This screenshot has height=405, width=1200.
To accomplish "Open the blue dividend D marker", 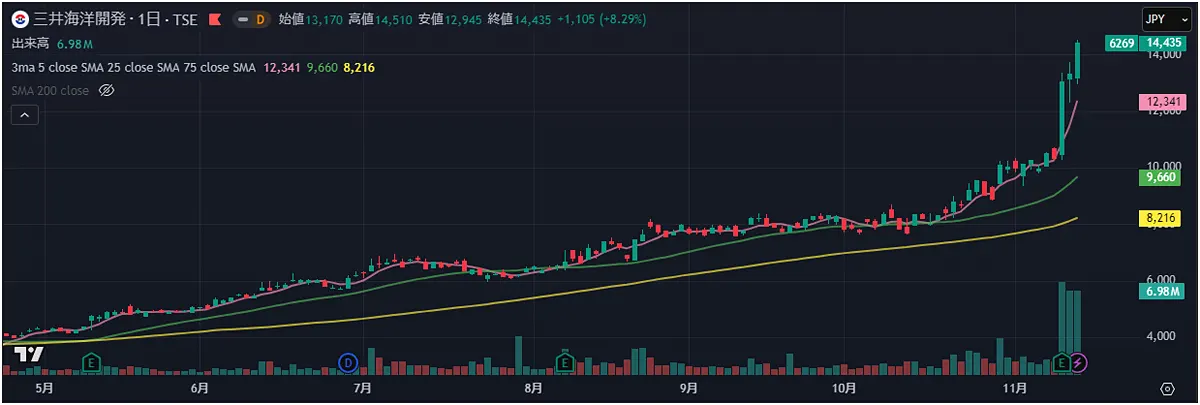I will pos(348,361).
